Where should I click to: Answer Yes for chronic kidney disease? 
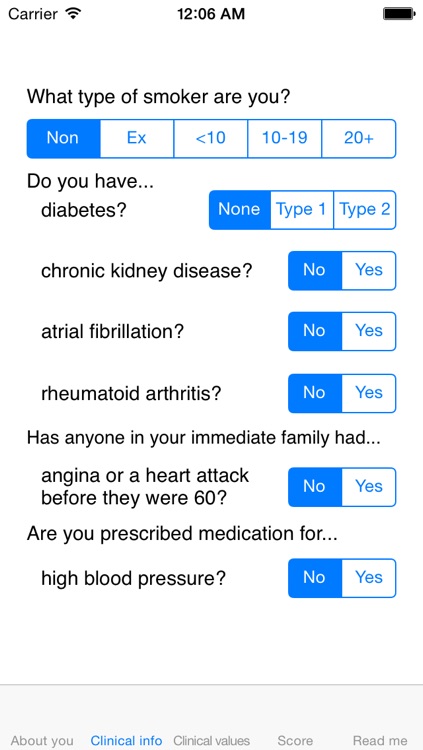click(369, 271)
